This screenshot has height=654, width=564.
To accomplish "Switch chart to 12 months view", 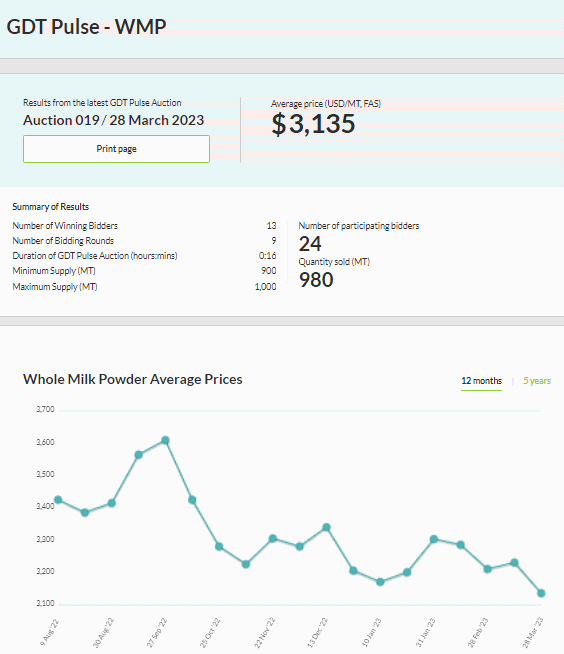I will coord(481,381).
